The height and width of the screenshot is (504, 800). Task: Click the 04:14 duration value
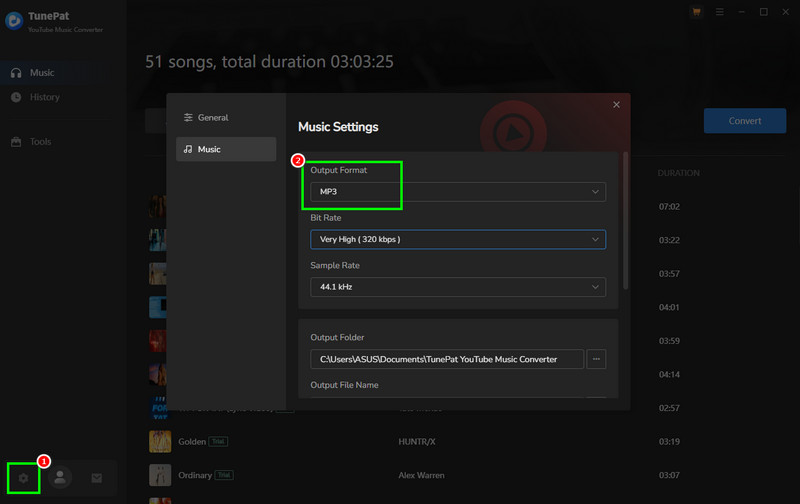point(669,374)
